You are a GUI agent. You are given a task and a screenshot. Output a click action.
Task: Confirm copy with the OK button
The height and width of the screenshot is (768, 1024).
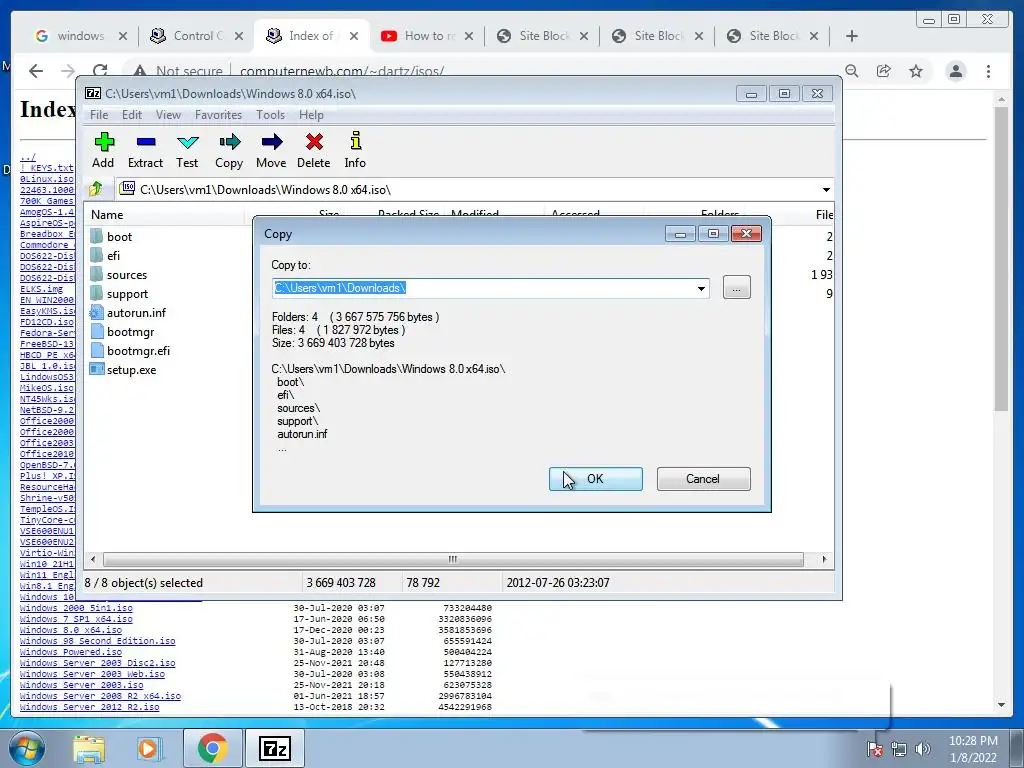(596, 479)
